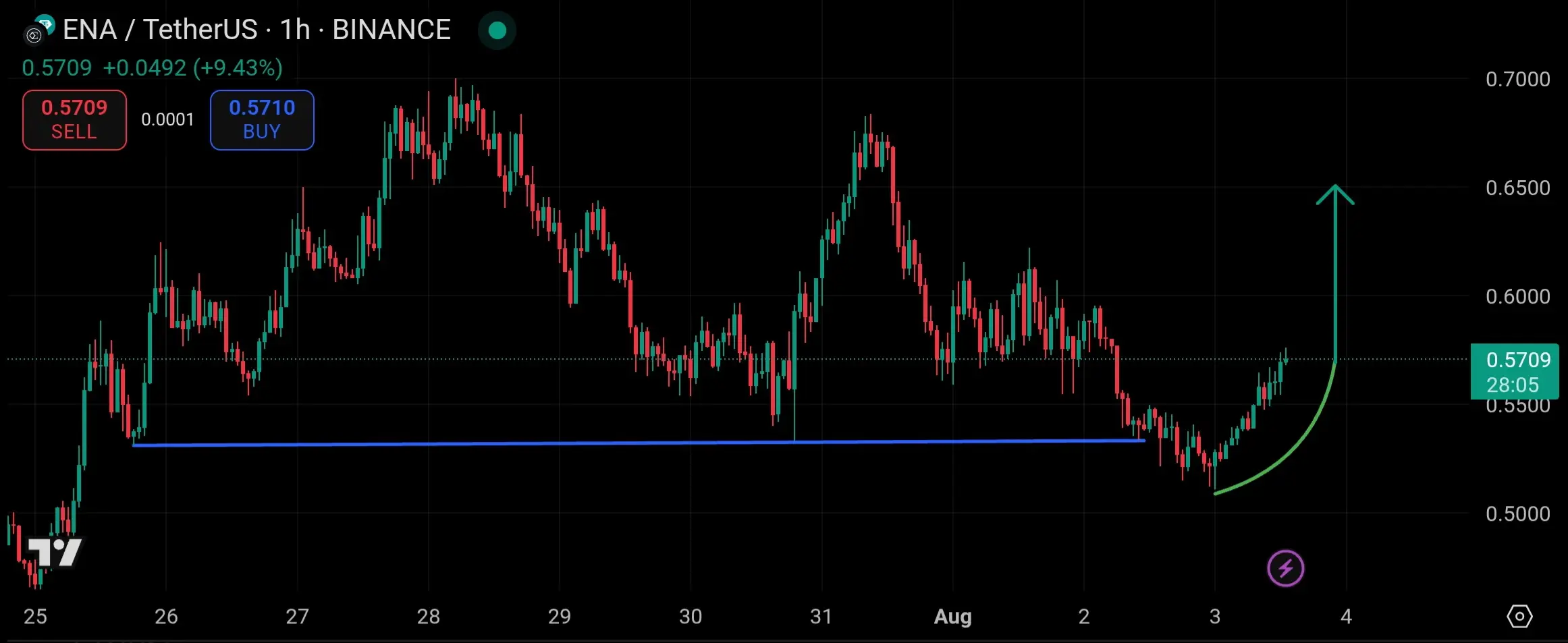Click the 0.5000 price axis label

click(x=1517, y=514)
